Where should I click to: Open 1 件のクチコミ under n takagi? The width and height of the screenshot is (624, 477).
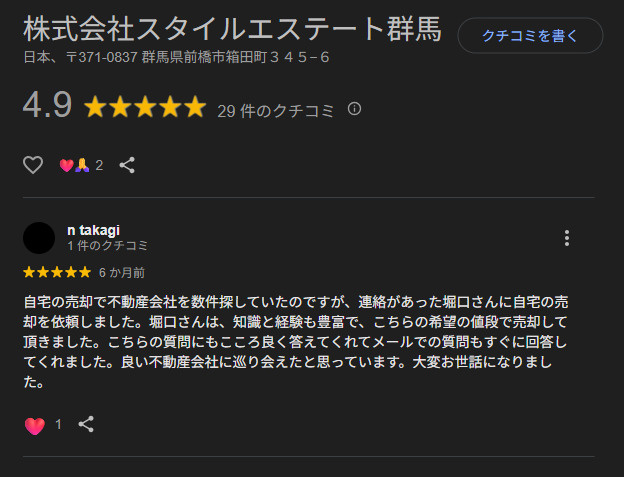tap(107, 245)
